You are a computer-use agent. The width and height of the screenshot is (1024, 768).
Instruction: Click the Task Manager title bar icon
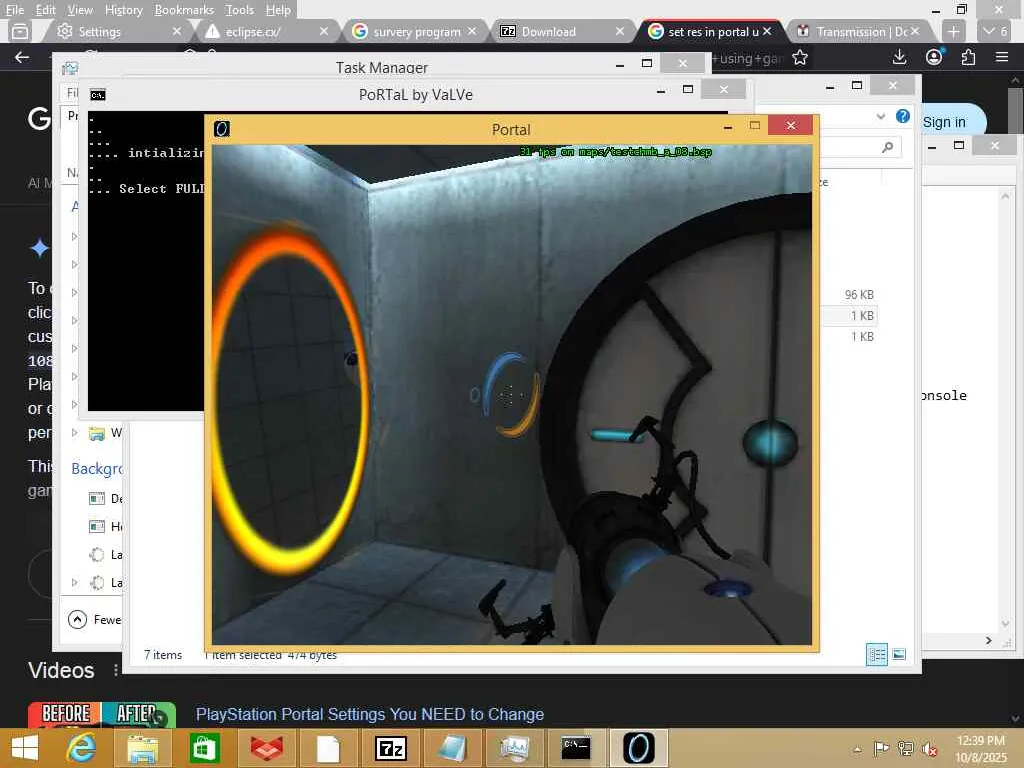(x=70, y=67)
